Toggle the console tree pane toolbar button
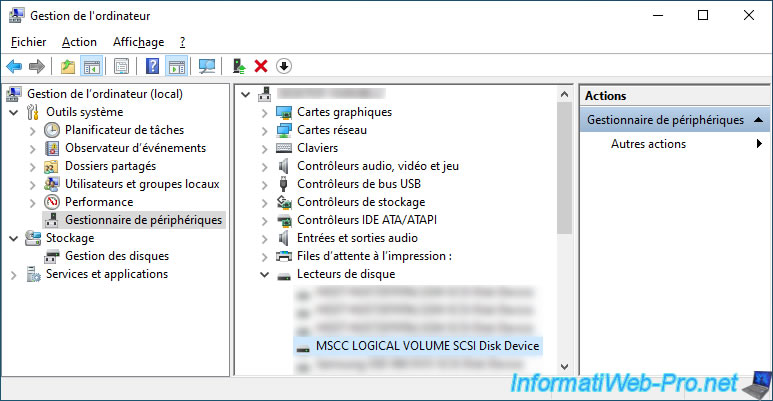Screen dimensions: 773x401 pos(91,66)
